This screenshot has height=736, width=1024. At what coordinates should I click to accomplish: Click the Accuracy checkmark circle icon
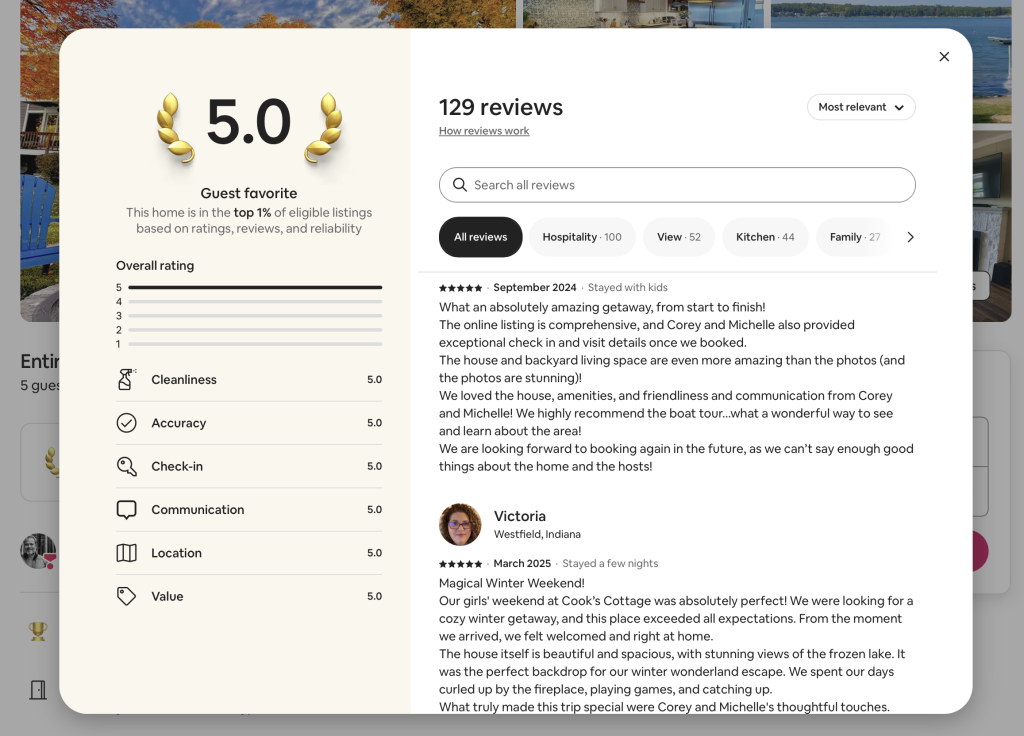(x=126, y=423)
